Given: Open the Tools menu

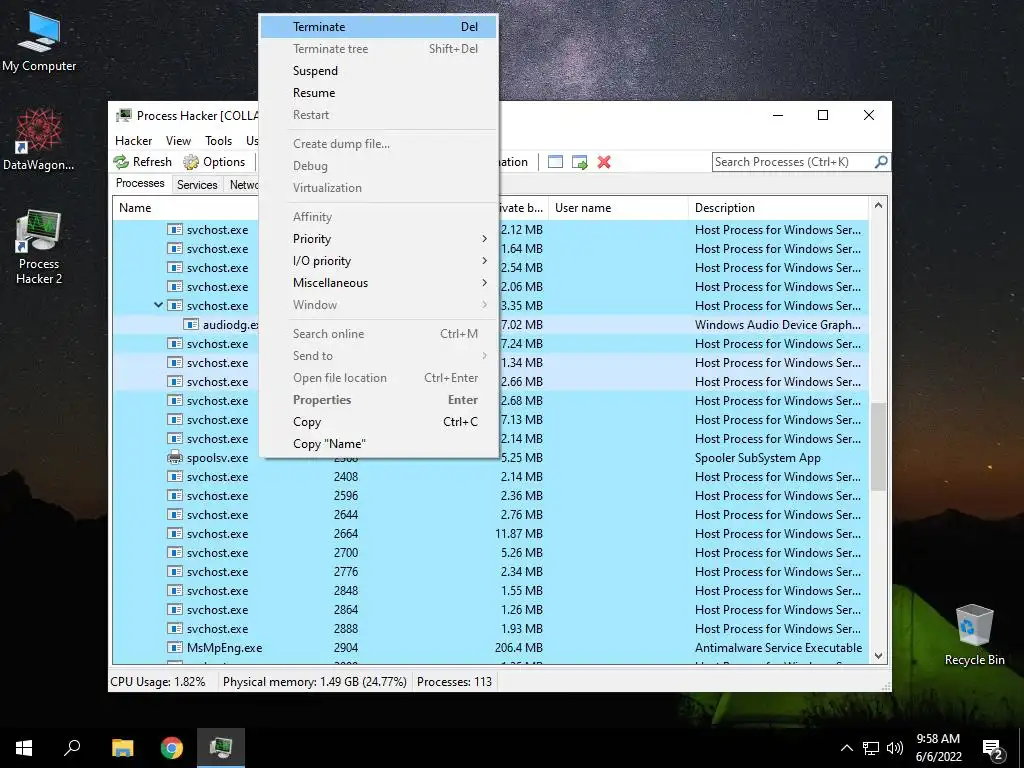Looking at the screenshot, I should [218, 140].
